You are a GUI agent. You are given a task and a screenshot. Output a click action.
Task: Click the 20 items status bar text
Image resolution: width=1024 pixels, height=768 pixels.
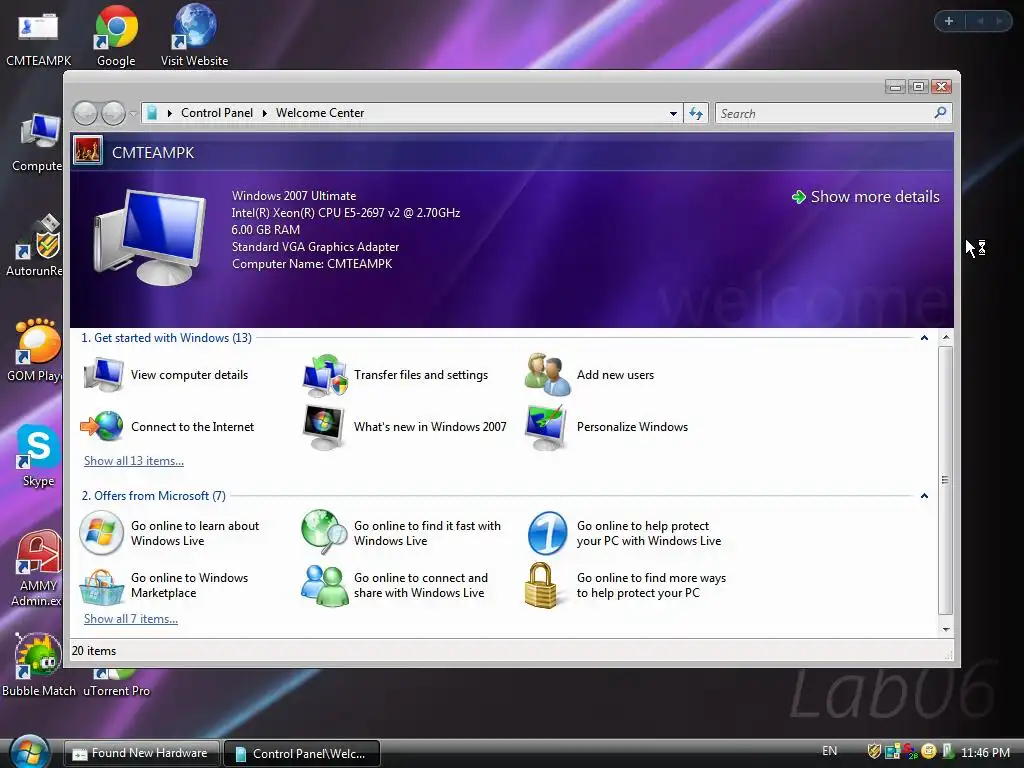click(x=93, y=651)
